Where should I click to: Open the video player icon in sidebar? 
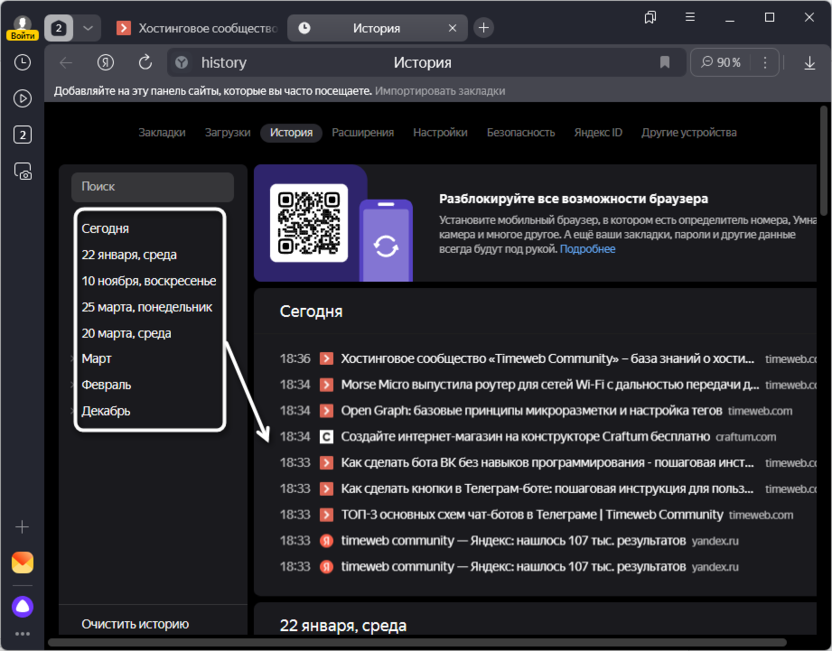pos(22,98)
